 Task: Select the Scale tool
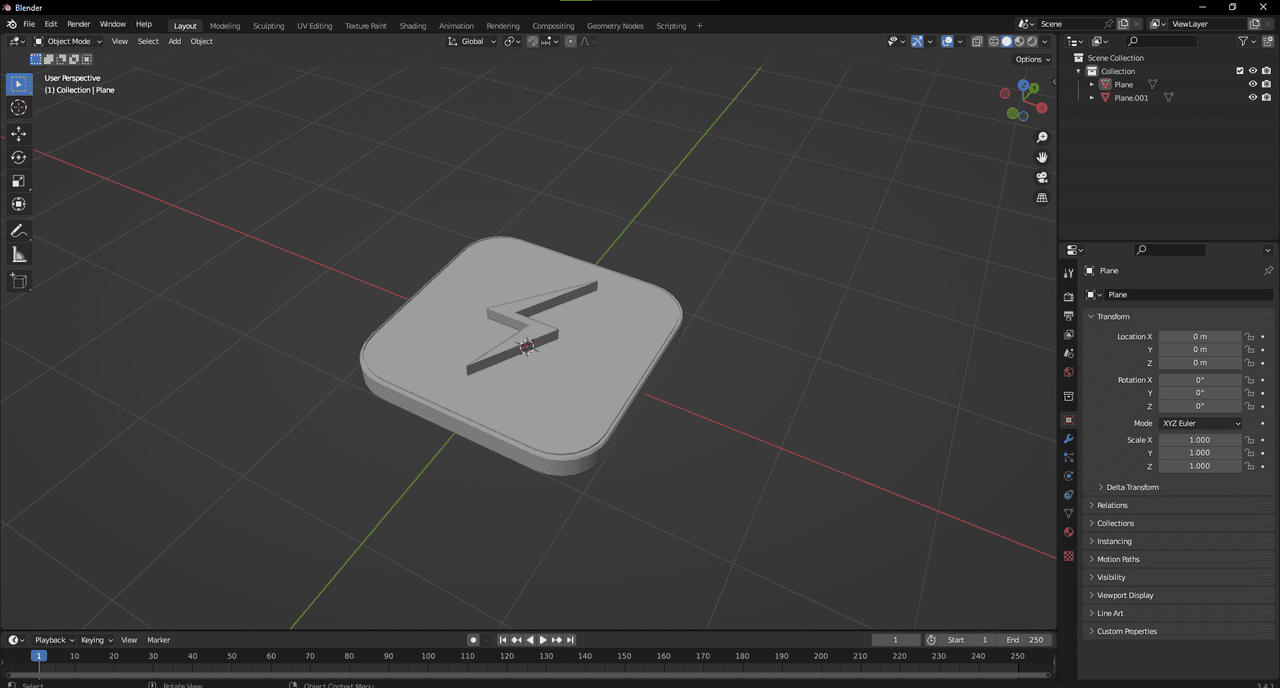tap(19, 181)
